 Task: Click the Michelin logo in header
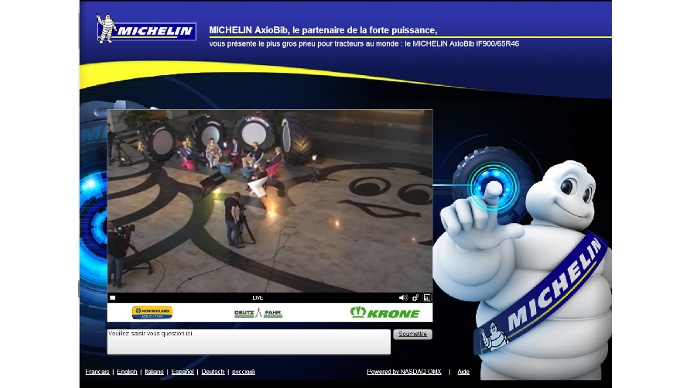pyautogui.click(x=146, y=29)
